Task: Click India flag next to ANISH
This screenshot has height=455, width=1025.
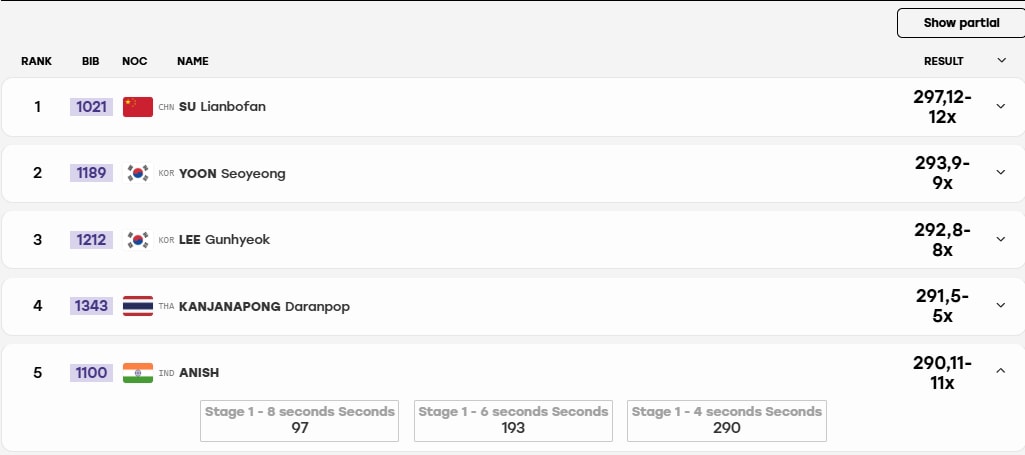Action: [138, 373]
